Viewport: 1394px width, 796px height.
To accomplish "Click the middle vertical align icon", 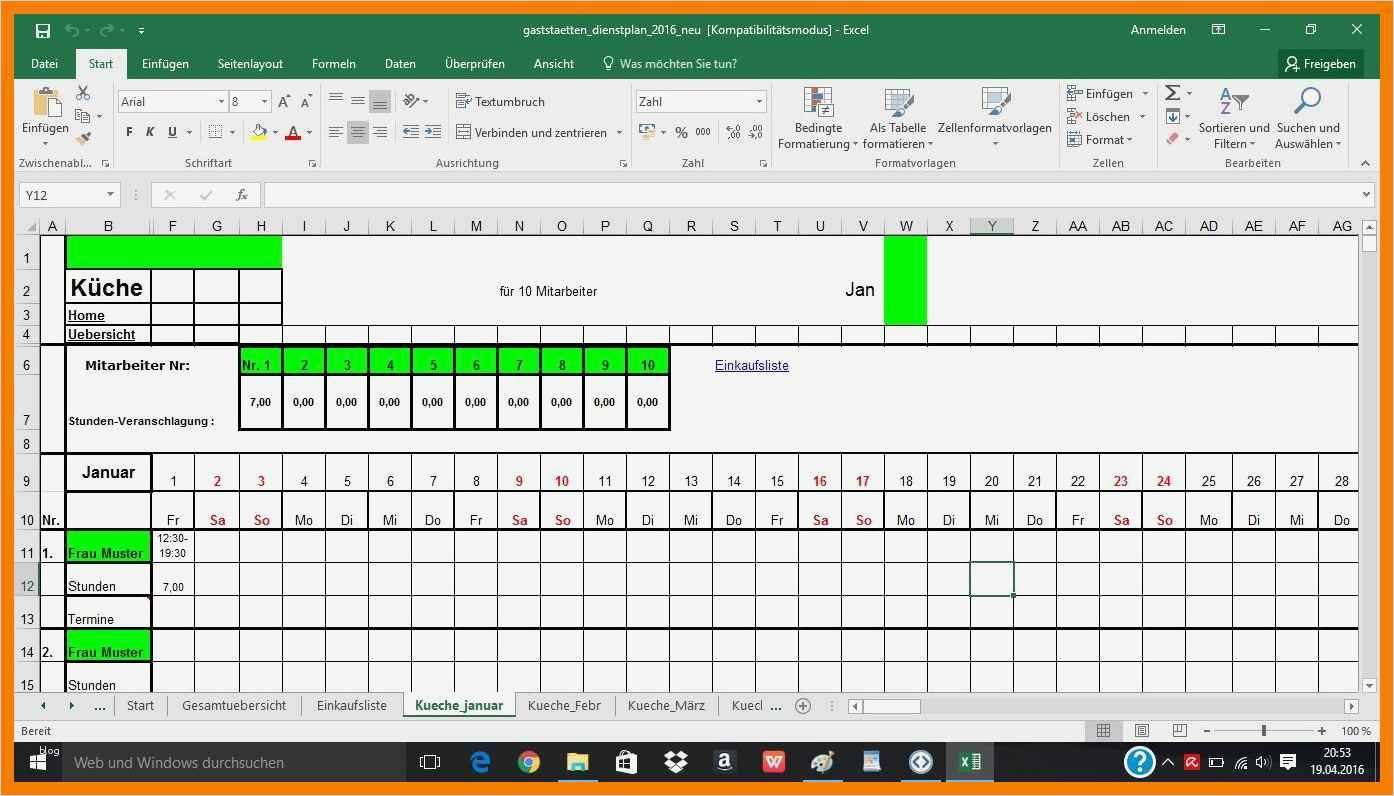I will point(358,101).
